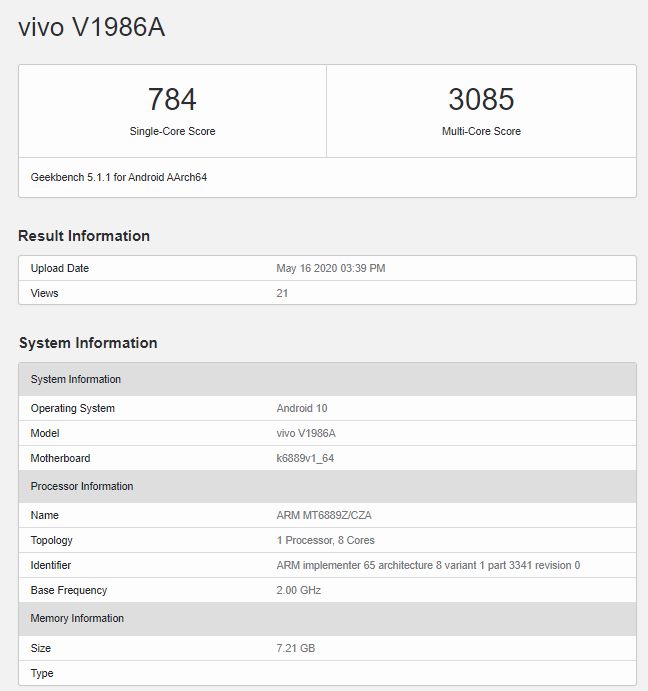Click the upload date May 16 2020 value
Viewport: 648px width, 691px height.
pyautogui.click(x=330, y=268)
